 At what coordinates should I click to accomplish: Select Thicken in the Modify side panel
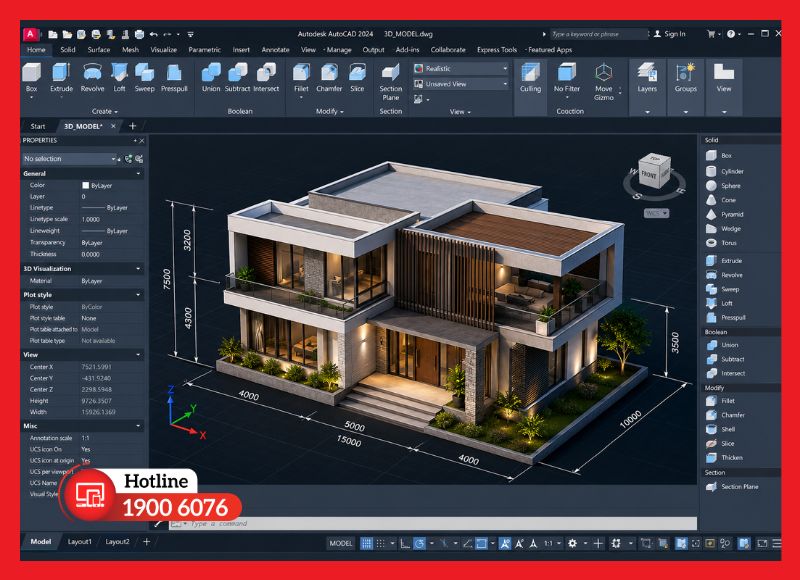[x=724, y=458]
